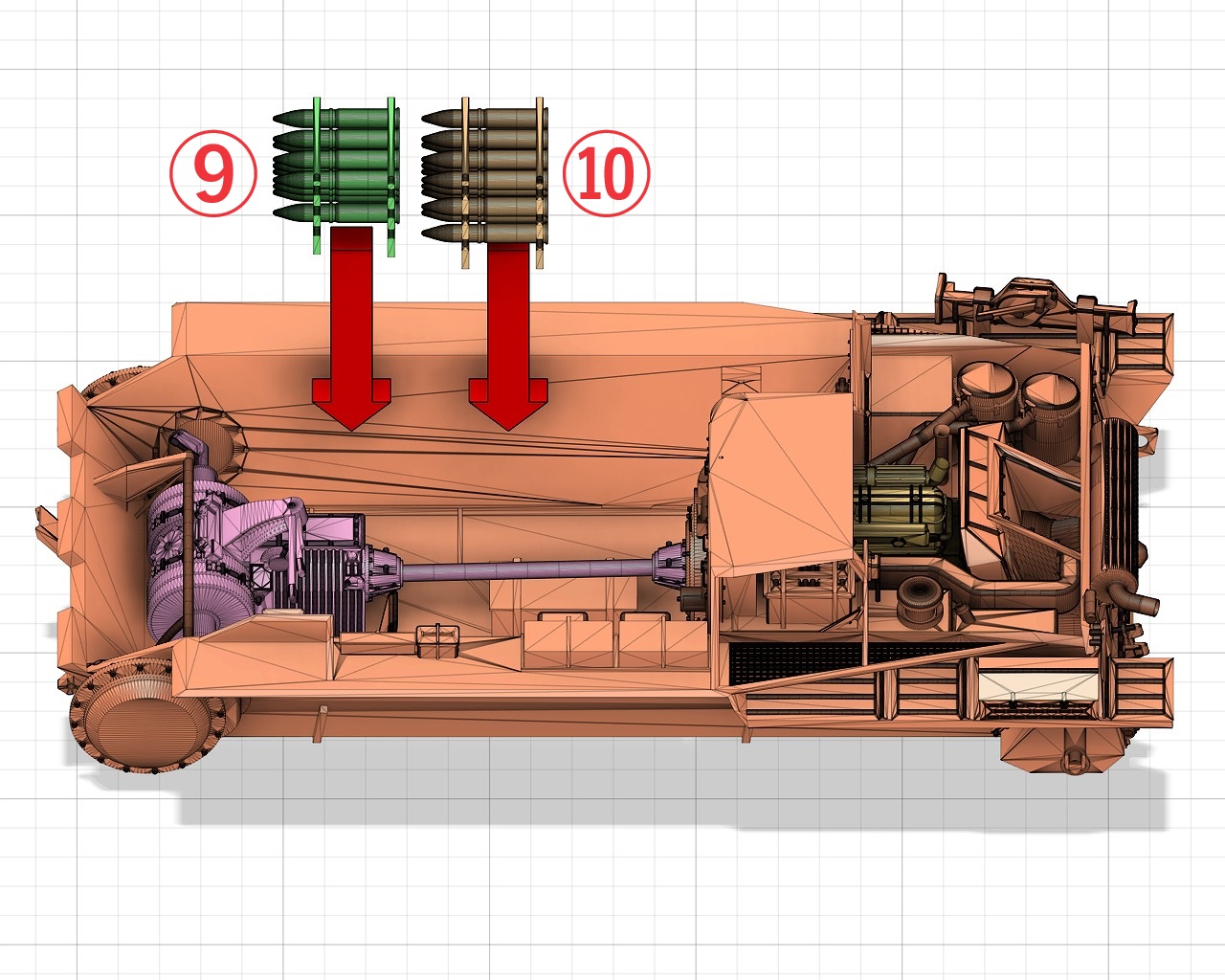Pick the purple drive shaft
Screen dimensions: 1225x980
(x=526, y=571)
